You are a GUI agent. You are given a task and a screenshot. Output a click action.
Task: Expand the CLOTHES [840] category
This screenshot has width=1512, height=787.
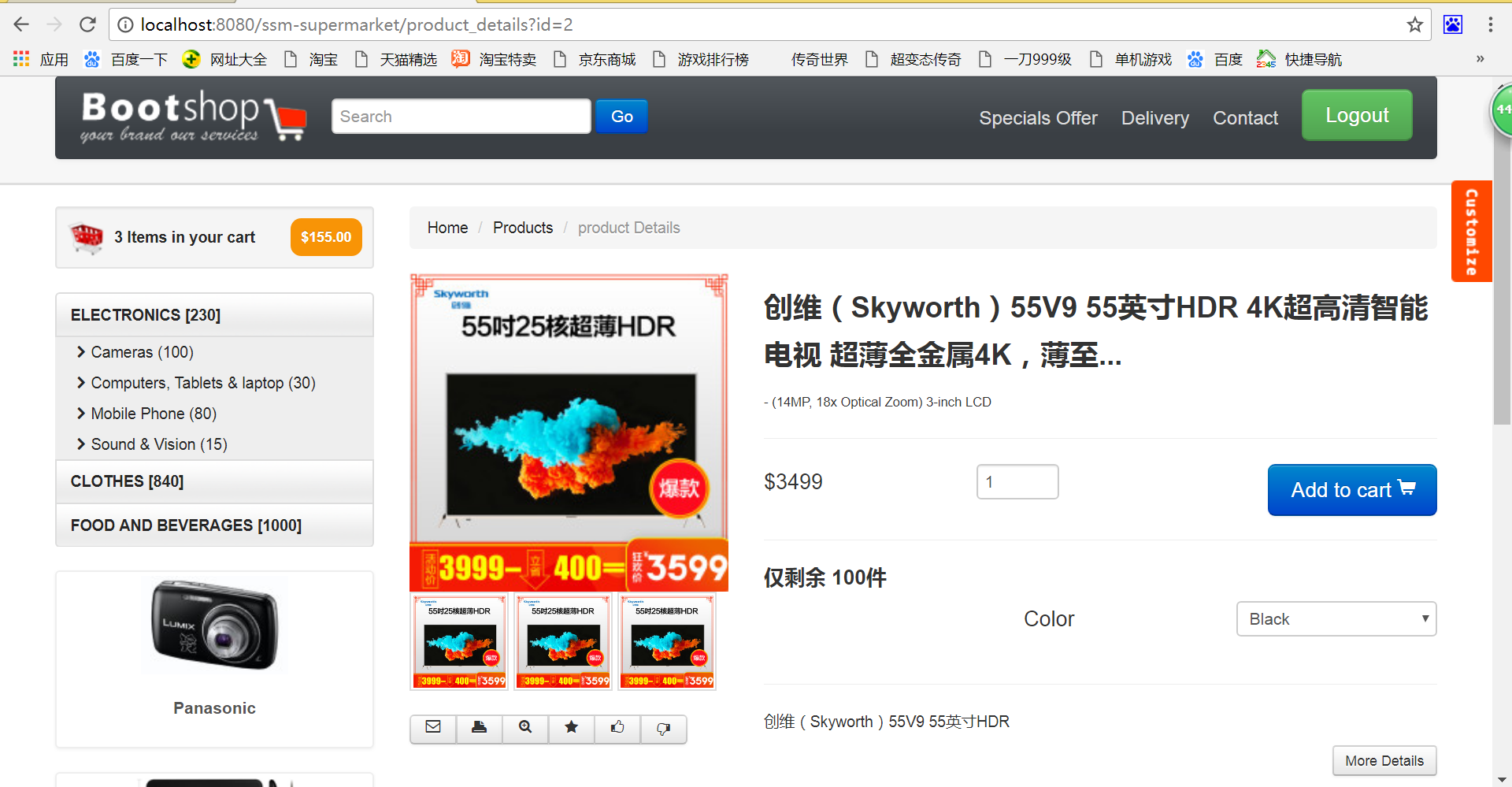214,481
